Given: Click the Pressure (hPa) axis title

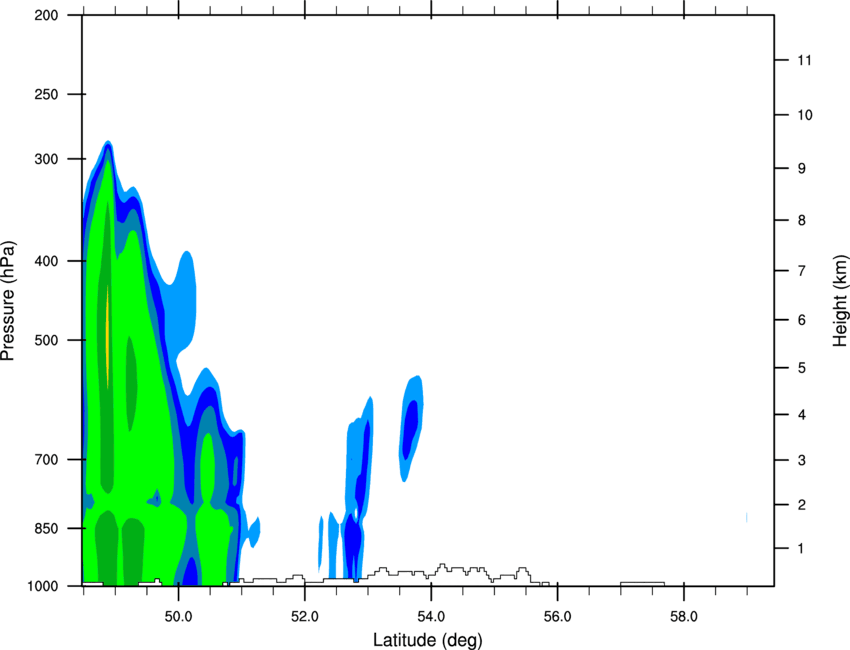Looking at the screenshot, I should click(8, 301).
